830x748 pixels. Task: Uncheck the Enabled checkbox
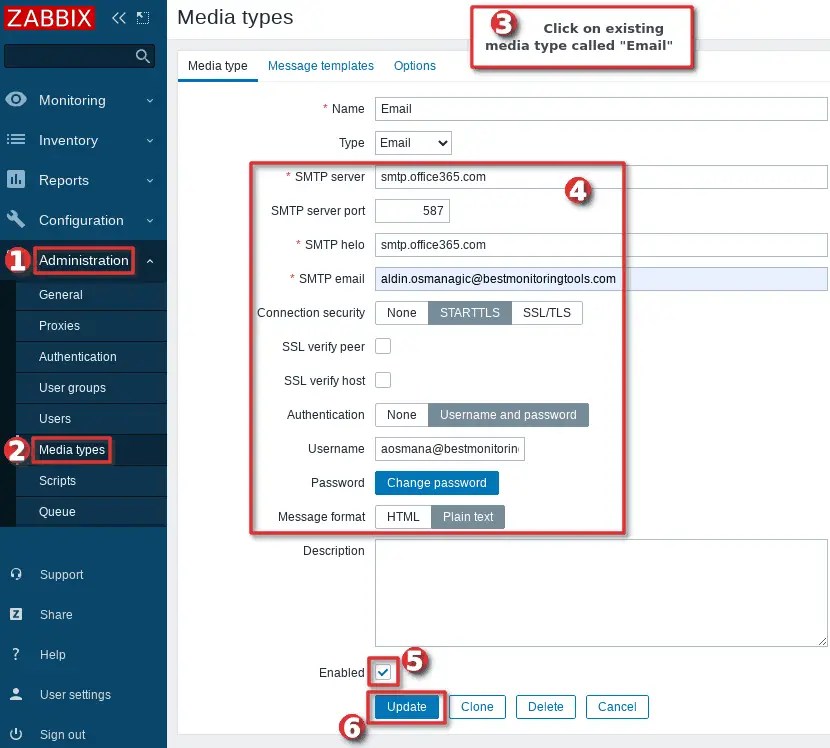tap(383, 672)
